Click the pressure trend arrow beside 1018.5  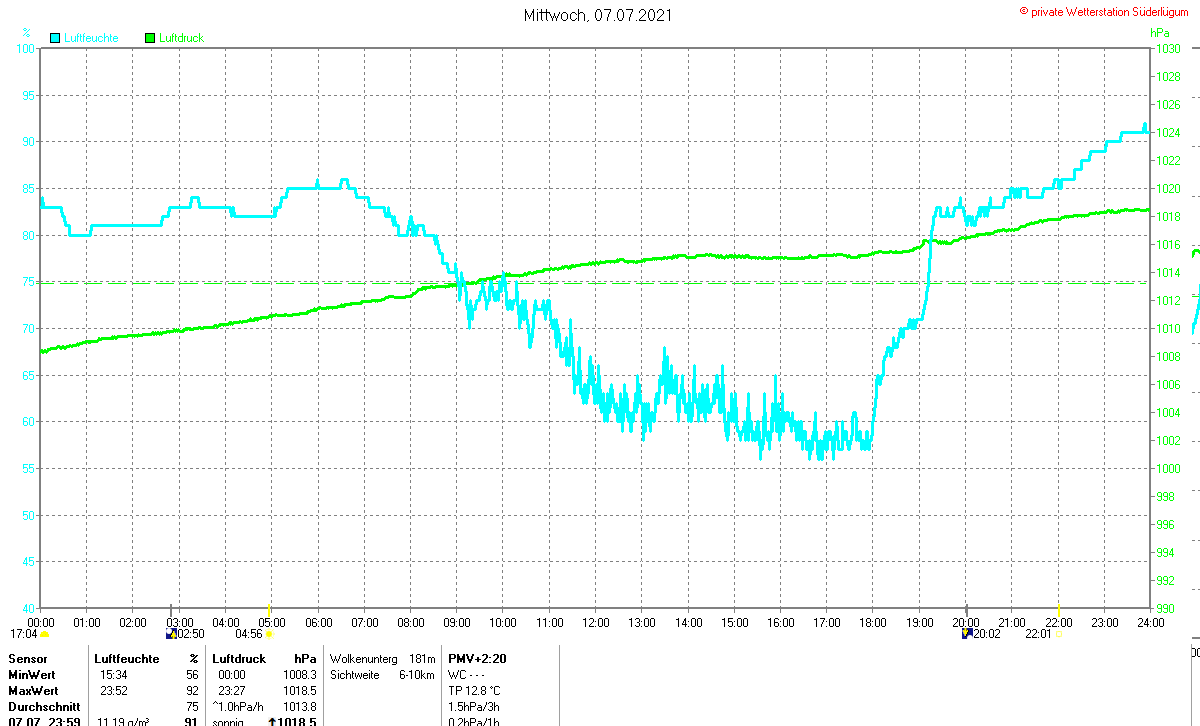pyautogui.click(x=271, y=721)
